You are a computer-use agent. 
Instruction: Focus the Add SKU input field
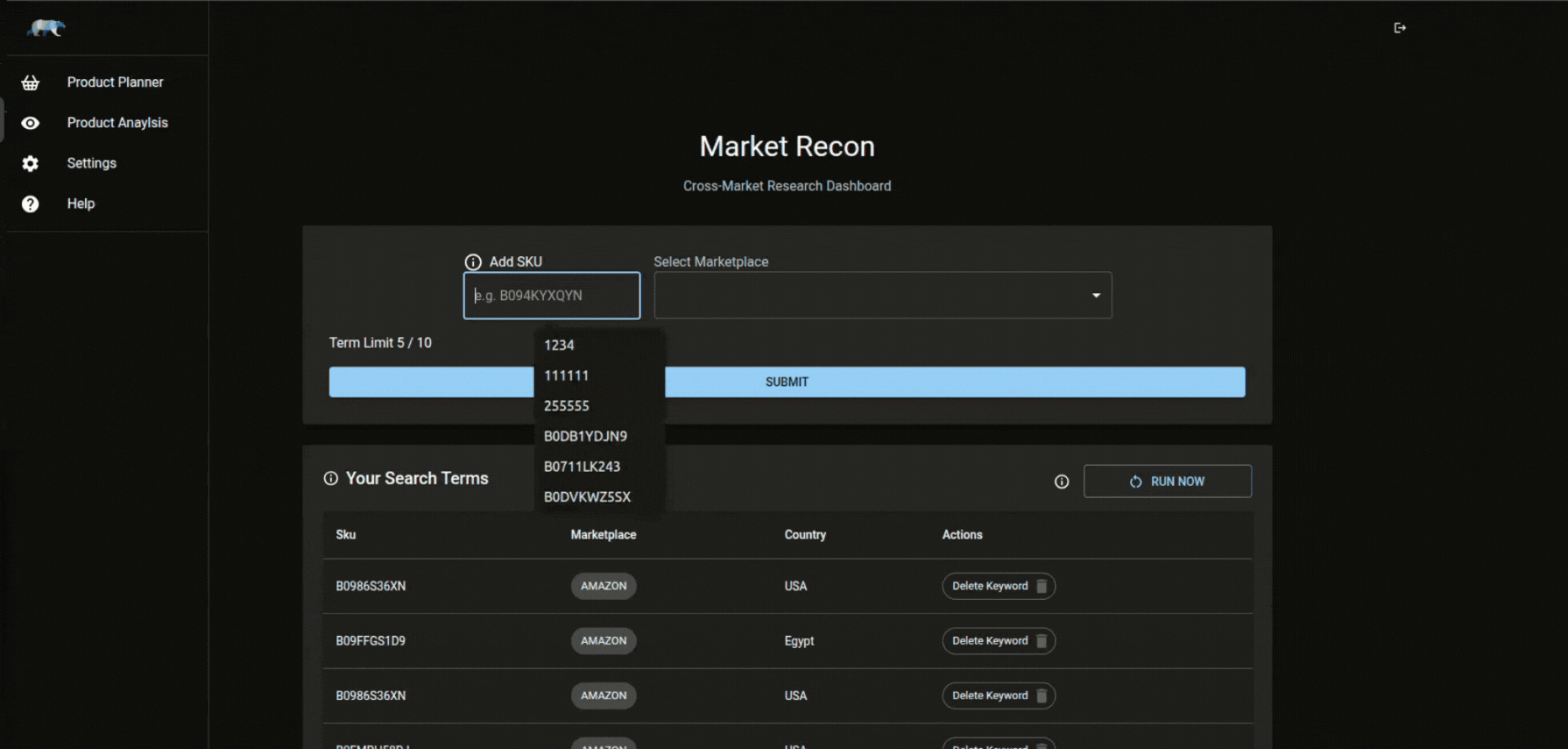pyautogui.click(x=552, y=296)
